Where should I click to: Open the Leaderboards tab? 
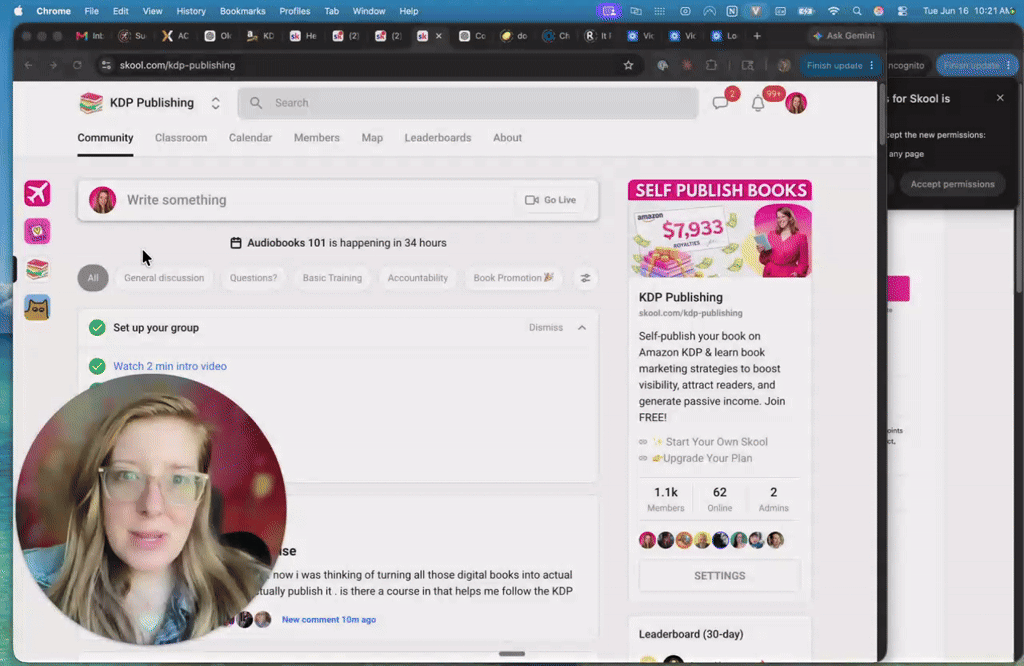pos(438,138)
